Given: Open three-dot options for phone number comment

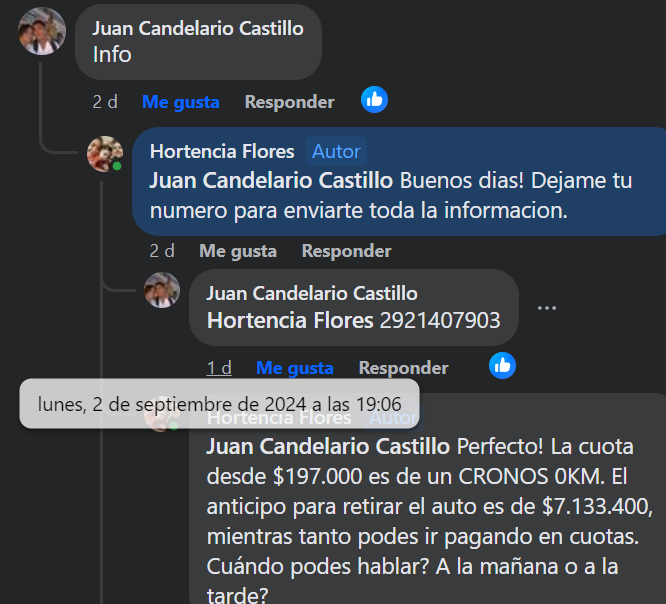Looking at the screenshot, I should pyautogui.click(x=546, y=308).
